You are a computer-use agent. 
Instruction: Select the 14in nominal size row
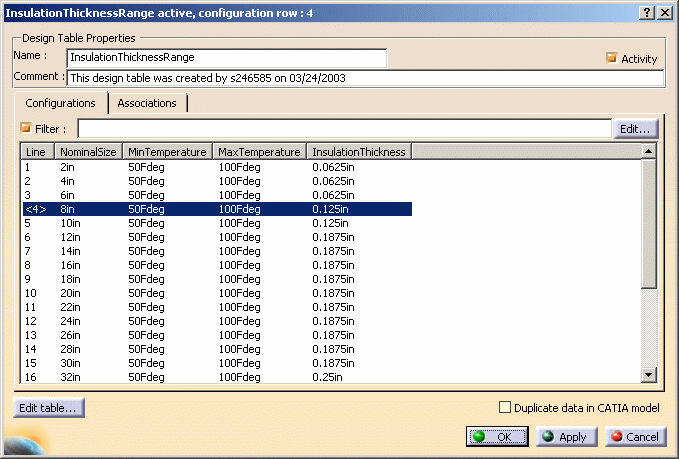coord(217,251)
